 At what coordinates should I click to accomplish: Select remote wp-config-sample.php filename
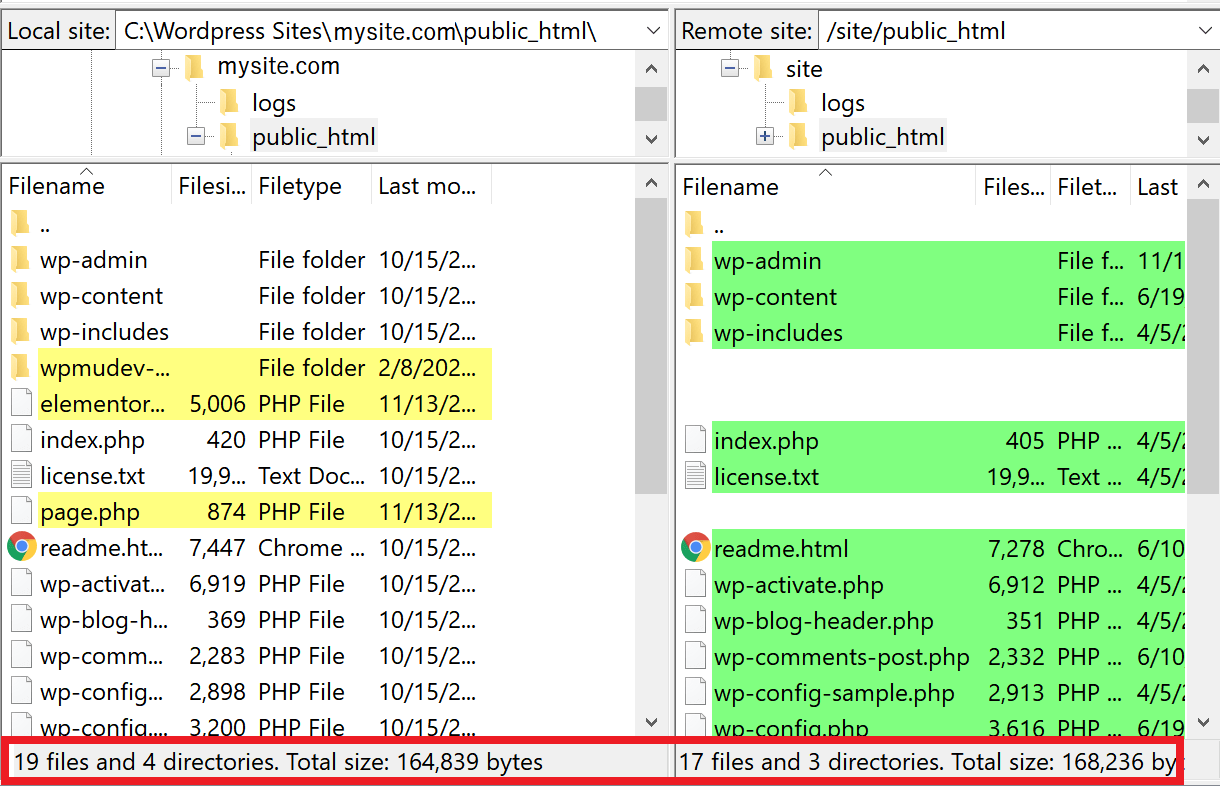point(834,693)
